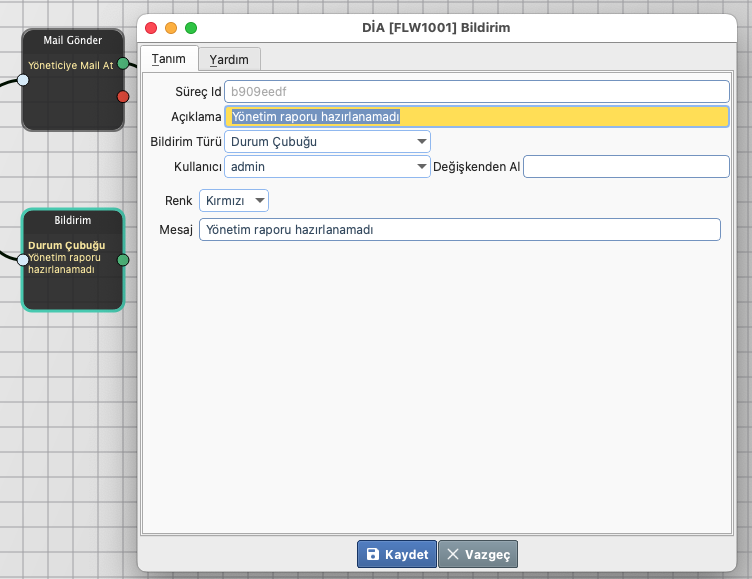Cancel using the Vazgeç button
This screenshot has width=752, height=579.
tap(479, 554)
